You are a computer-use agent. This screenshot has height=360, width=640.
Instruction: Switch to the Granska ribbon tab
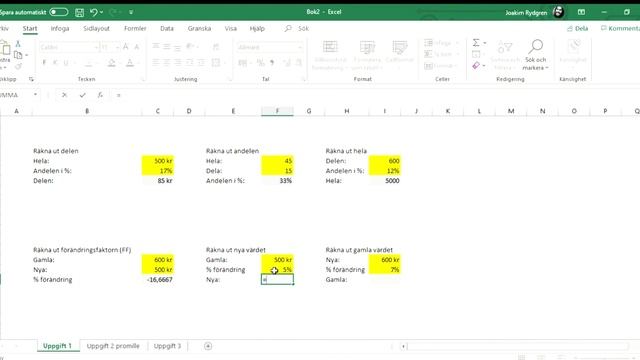click(x=199, y=29)
